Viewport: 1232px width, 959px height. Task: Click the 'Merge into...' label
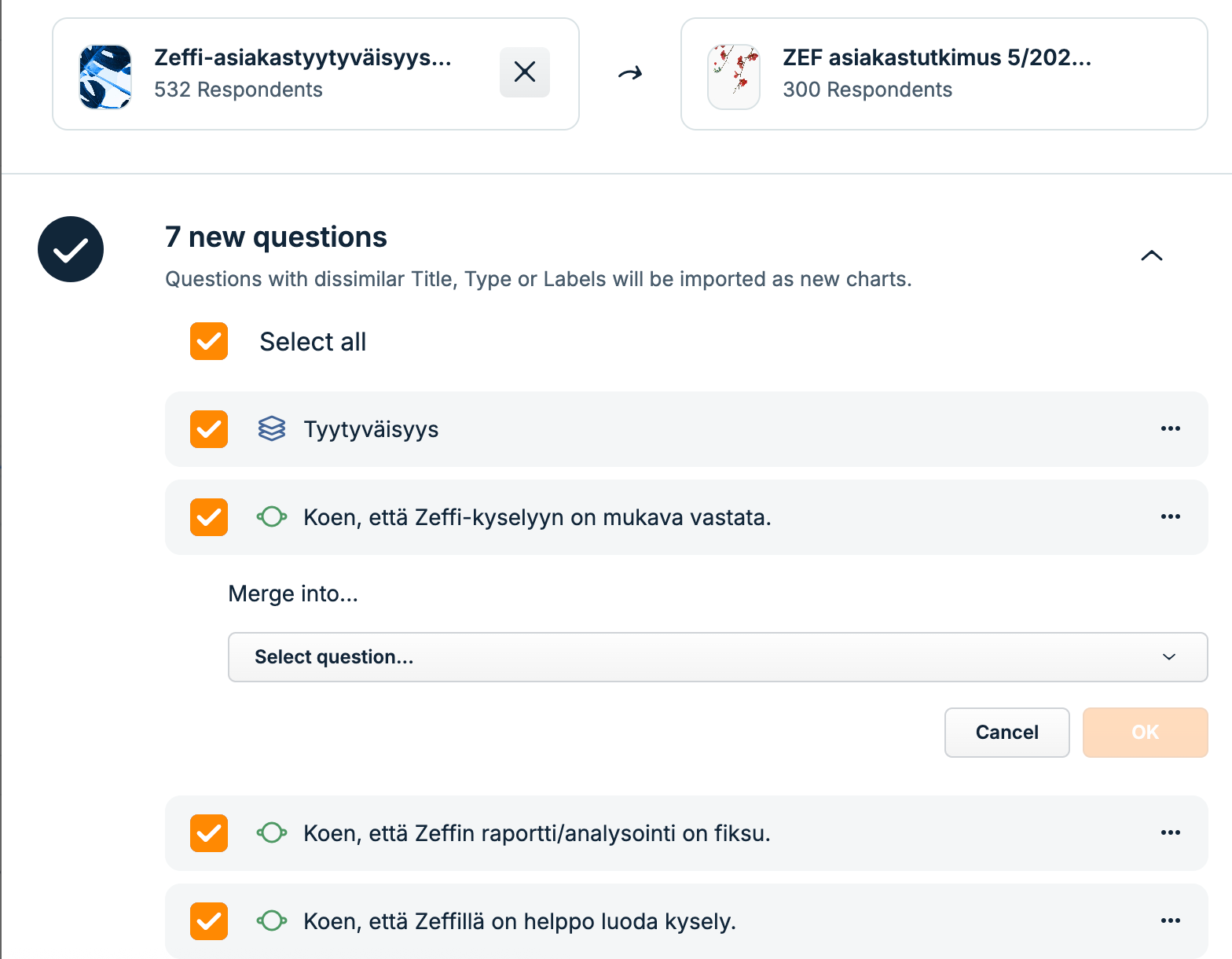pos(293,593)
